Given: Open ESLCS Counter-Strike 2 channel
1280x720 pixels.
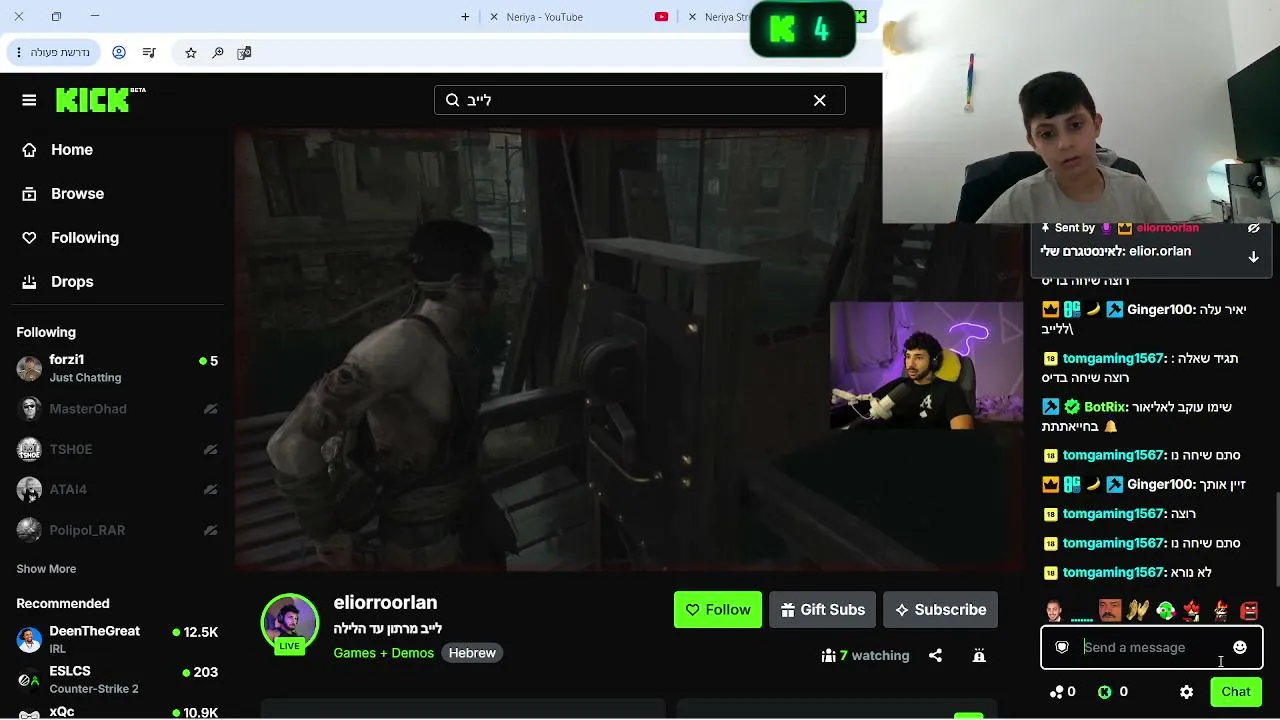Looking at the screenshot, I should [117, 679].
